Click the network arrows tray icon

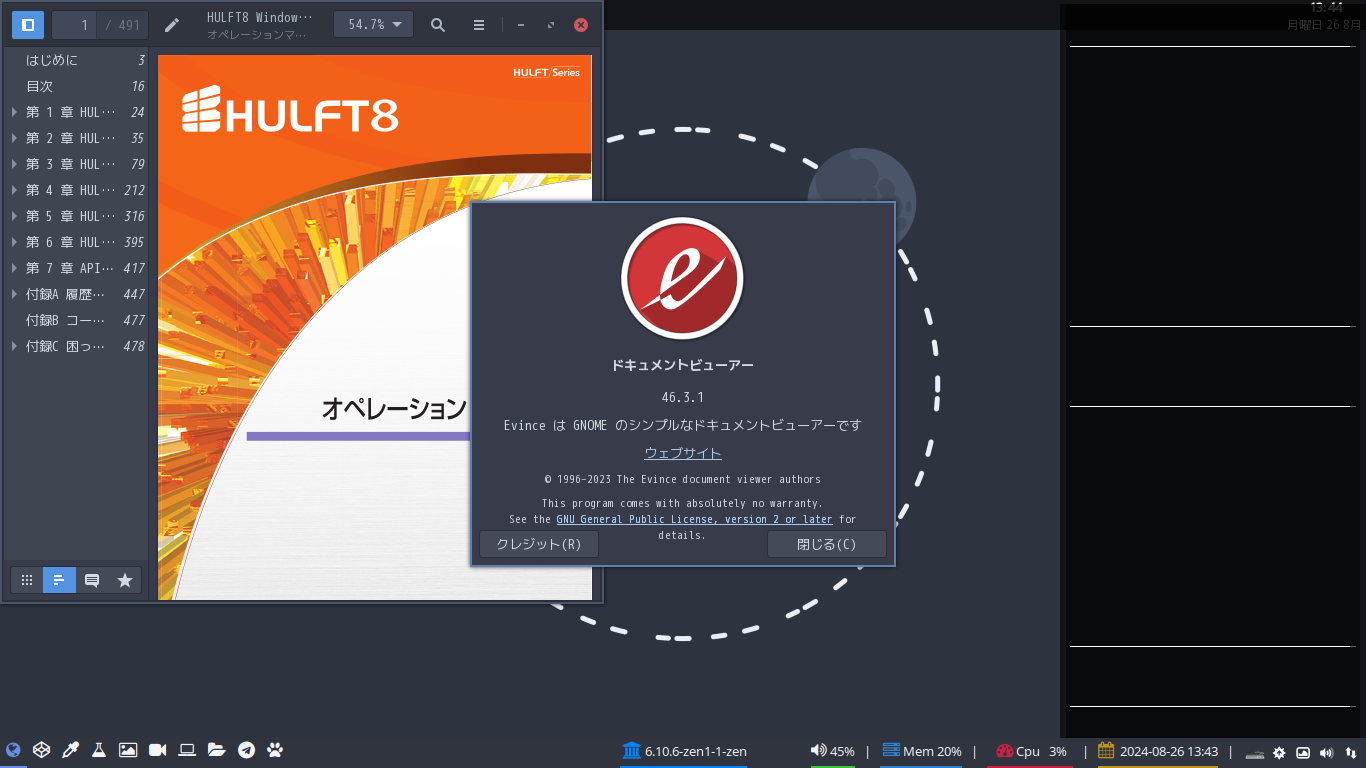(1351, 753)
